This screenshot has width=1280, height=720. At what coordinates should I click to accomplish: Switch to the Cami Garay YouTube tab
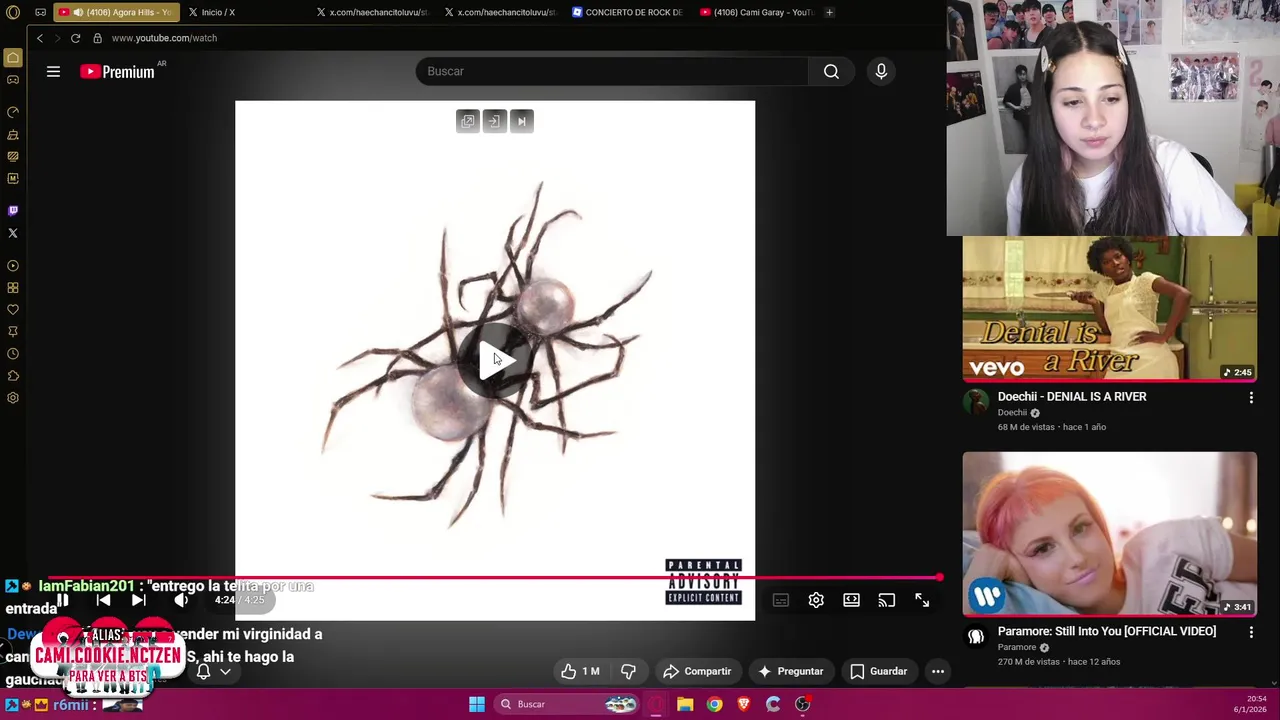click(757, 12)
